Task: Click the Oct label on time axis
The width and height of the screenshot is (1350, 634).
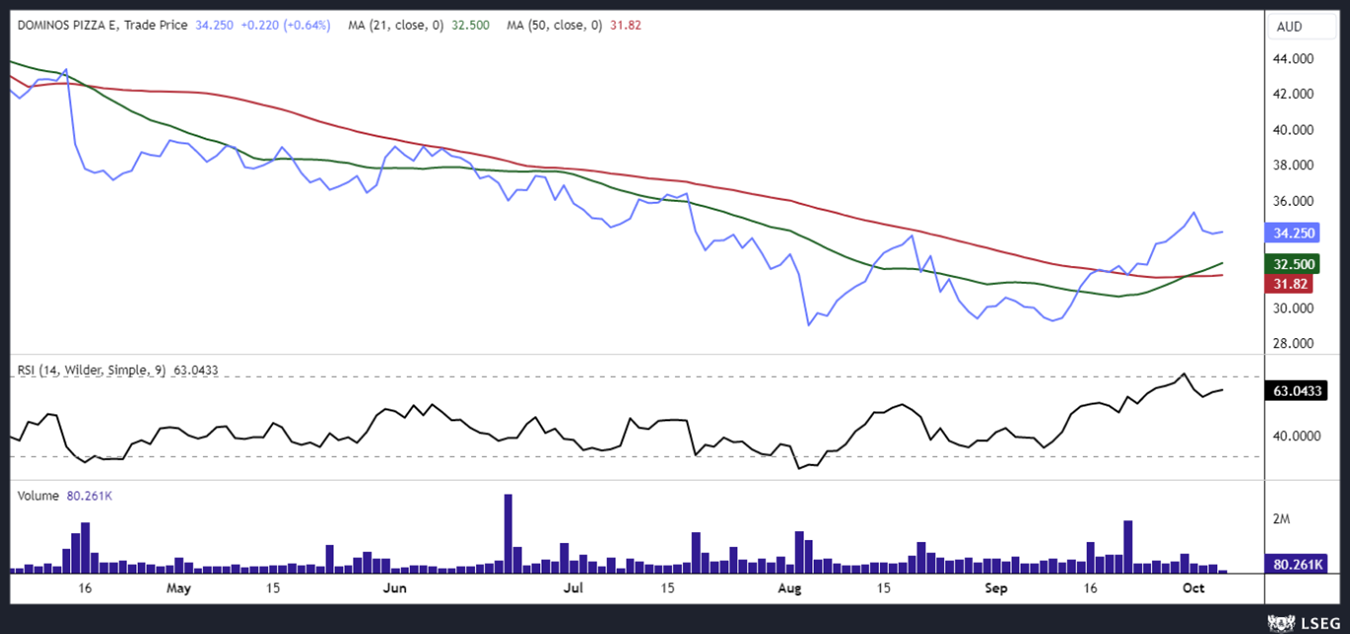Action: [x=1195, y=588]
